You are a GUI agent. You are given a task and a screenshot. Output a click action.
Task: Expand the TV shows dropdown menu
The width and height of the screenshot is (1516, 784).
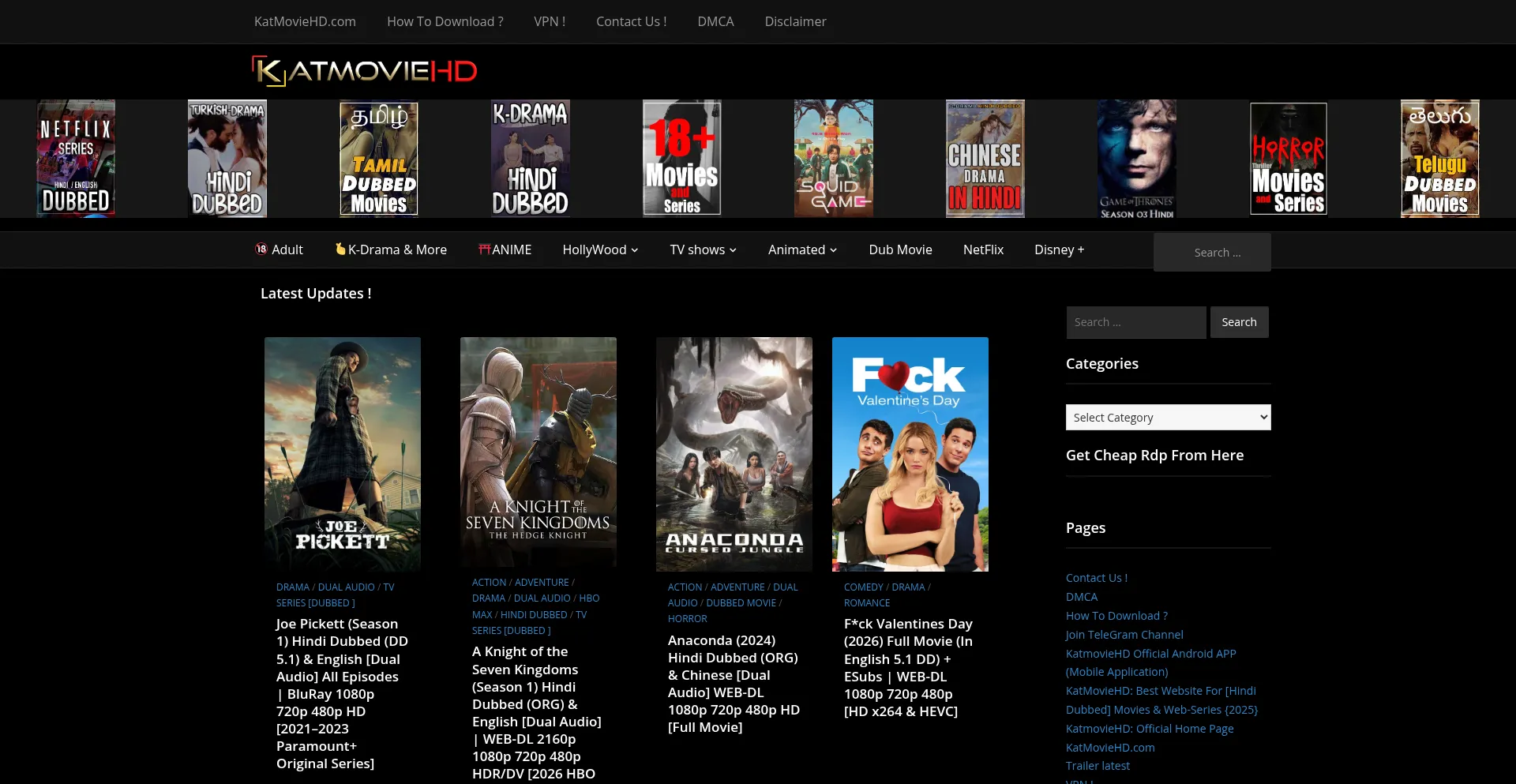click(x=703, y=249)
